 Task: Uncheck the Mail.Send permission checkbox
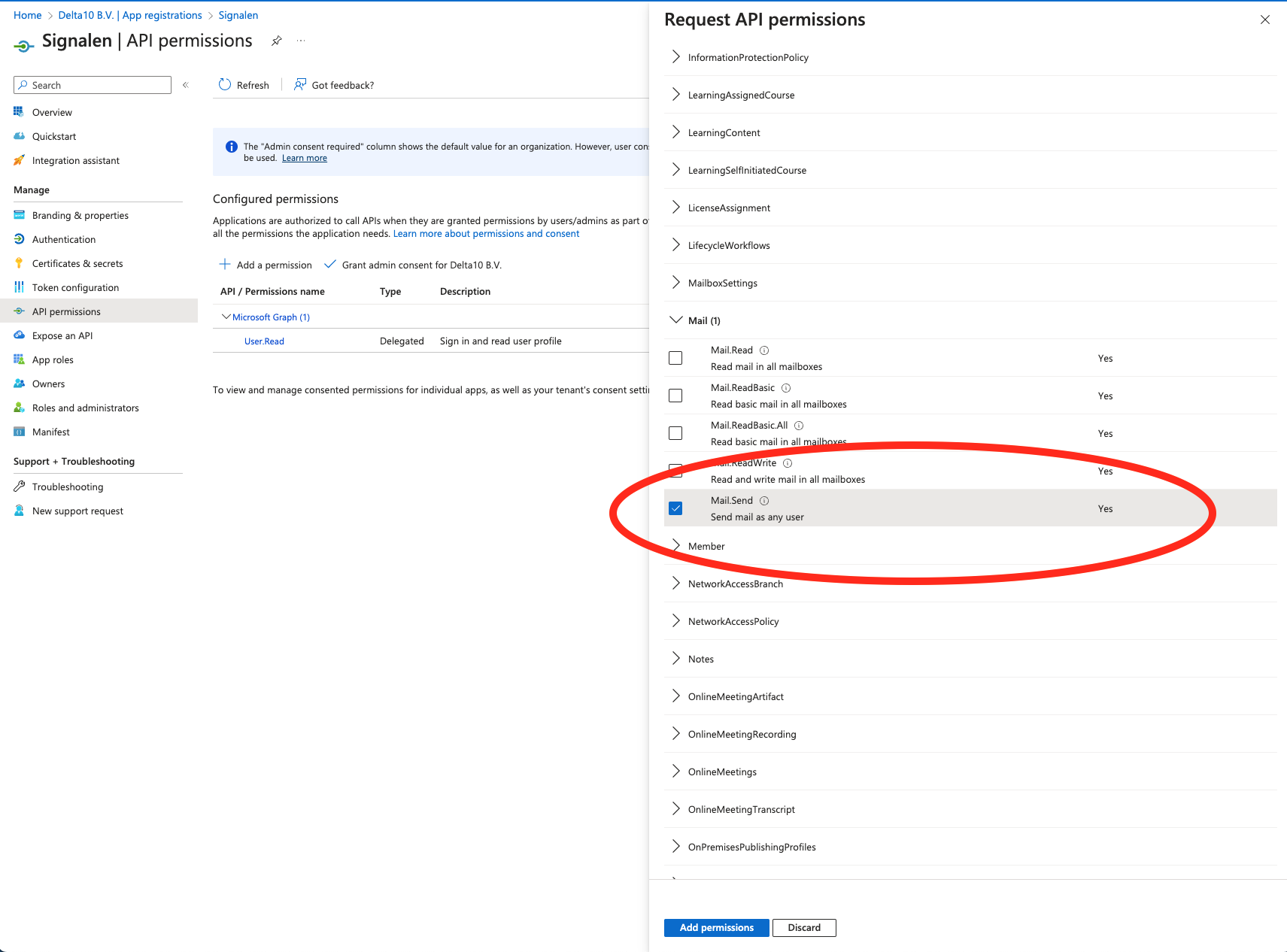[x=675, y=508]
